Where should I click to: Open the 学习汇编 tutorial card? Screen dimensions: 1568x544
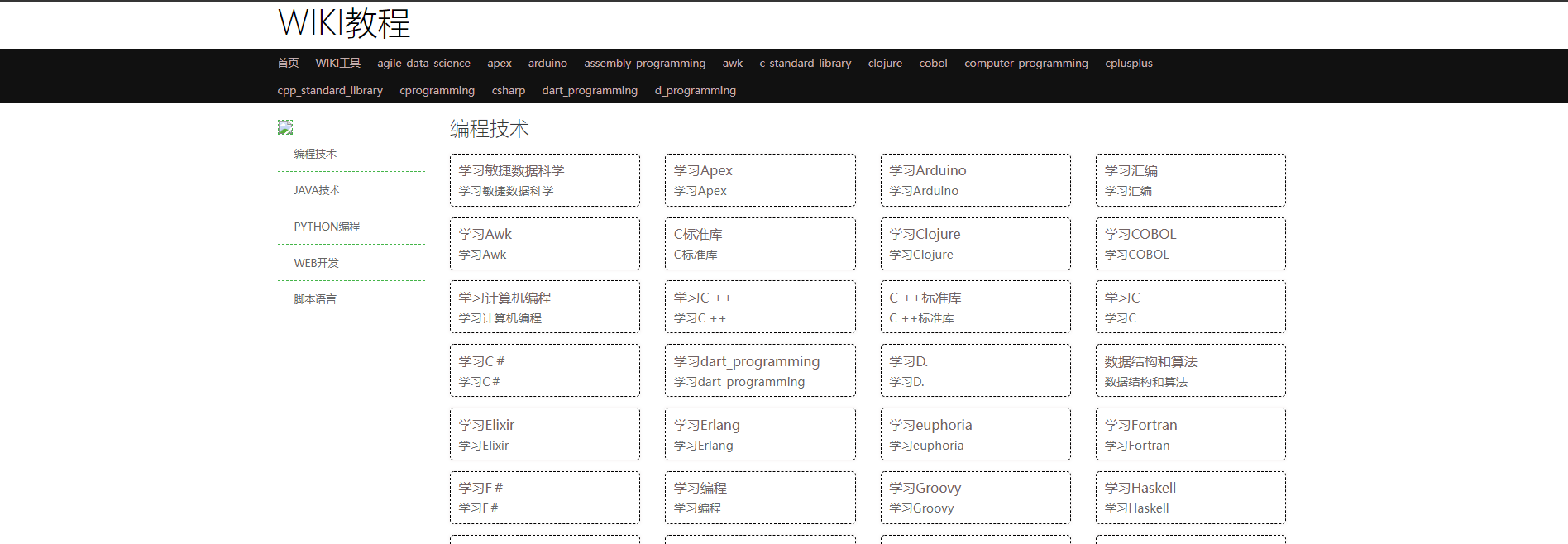click(x=1191, y=180)
